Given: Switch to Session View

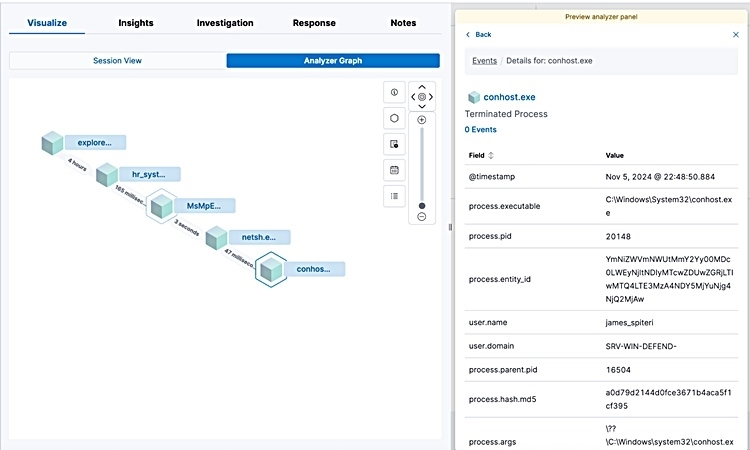Looking at the screenshot, I should coord(118,61).
